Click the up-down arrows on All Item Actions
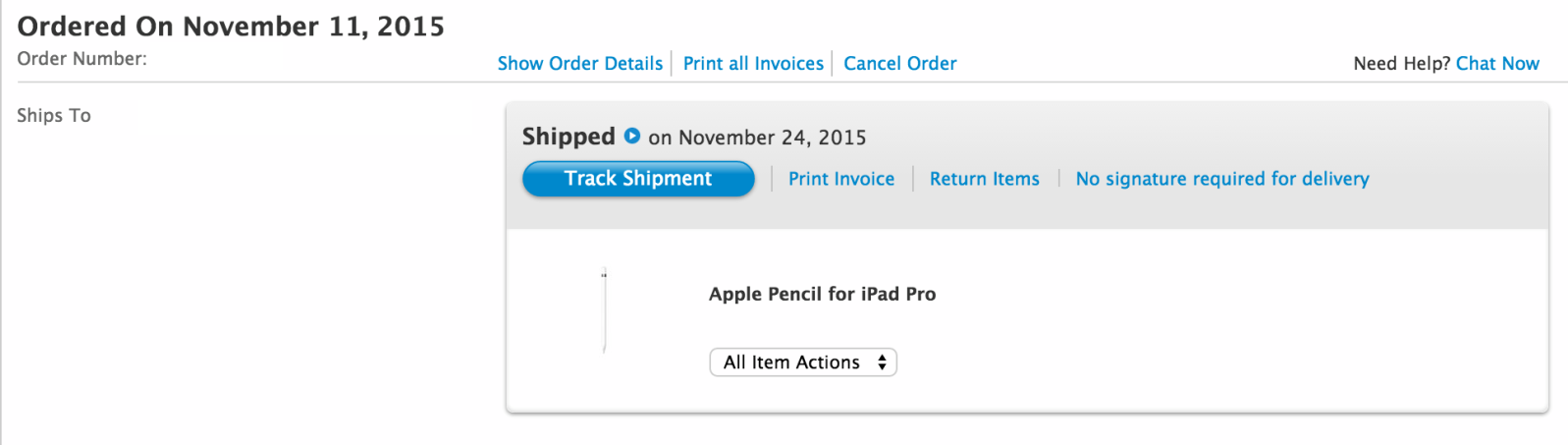Screen dimensions: 1568x445 coord(882,362)
